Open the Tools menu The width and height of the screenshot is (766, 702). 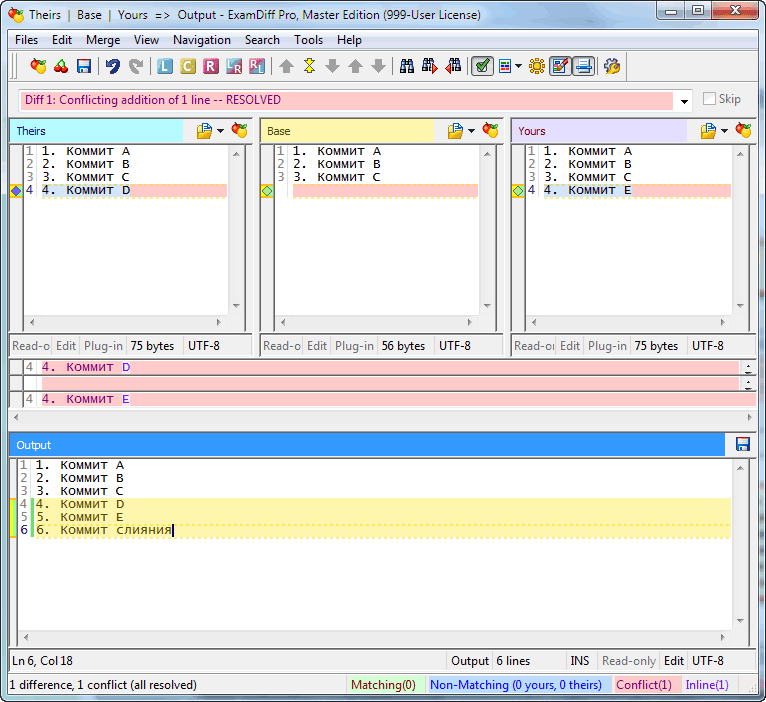308,40
